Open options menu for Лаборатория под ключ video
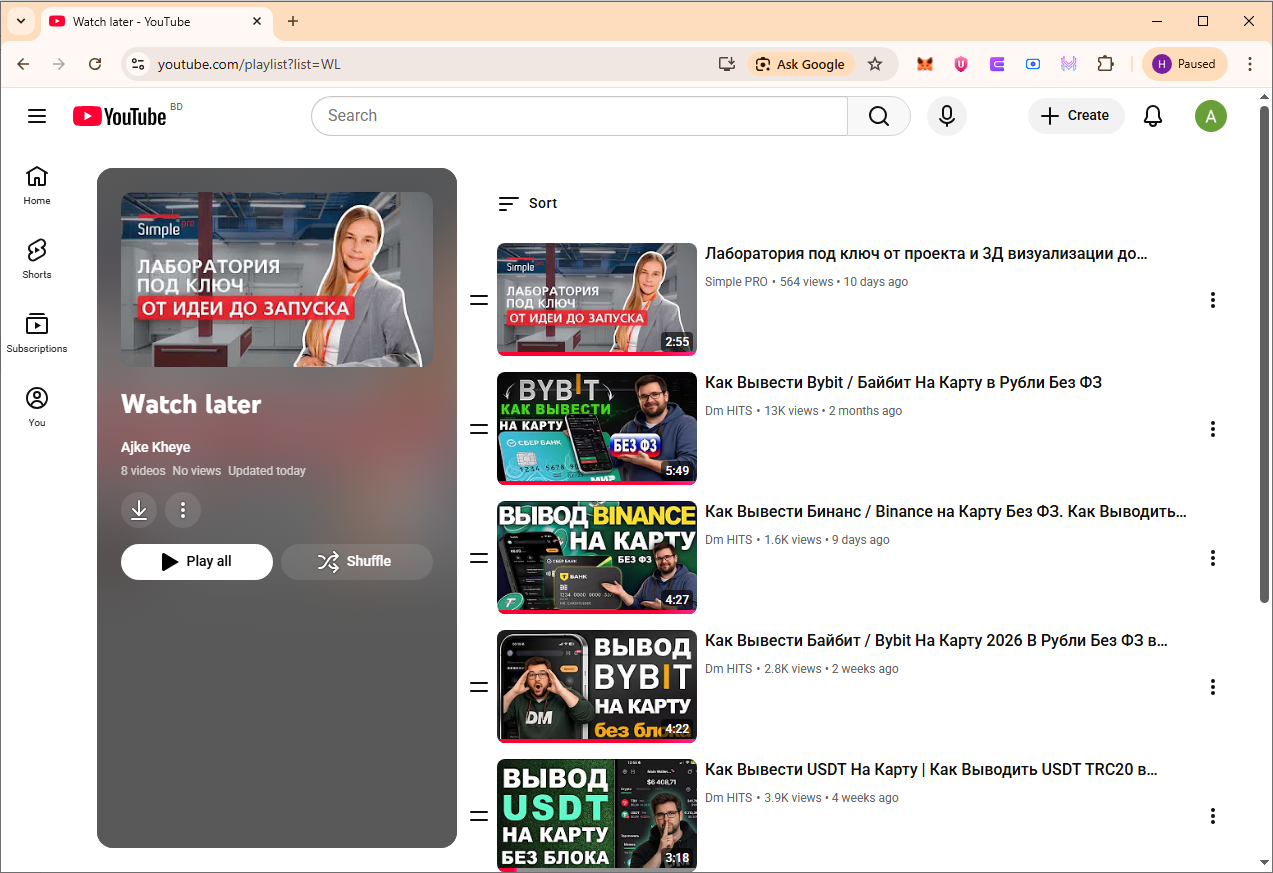Screen dimensions: 1273x873 [x=1213, y=300]
